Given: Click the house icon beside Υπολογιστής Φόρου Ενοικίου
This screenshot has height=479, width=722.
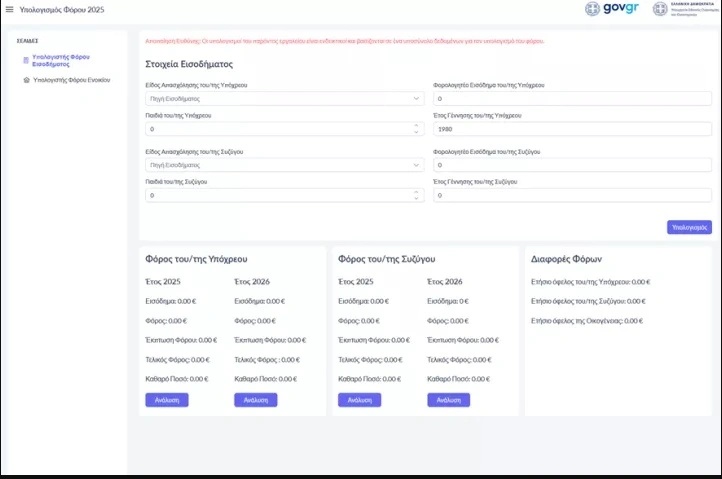Looking at the screenshot, I should [x=26, y=79].
